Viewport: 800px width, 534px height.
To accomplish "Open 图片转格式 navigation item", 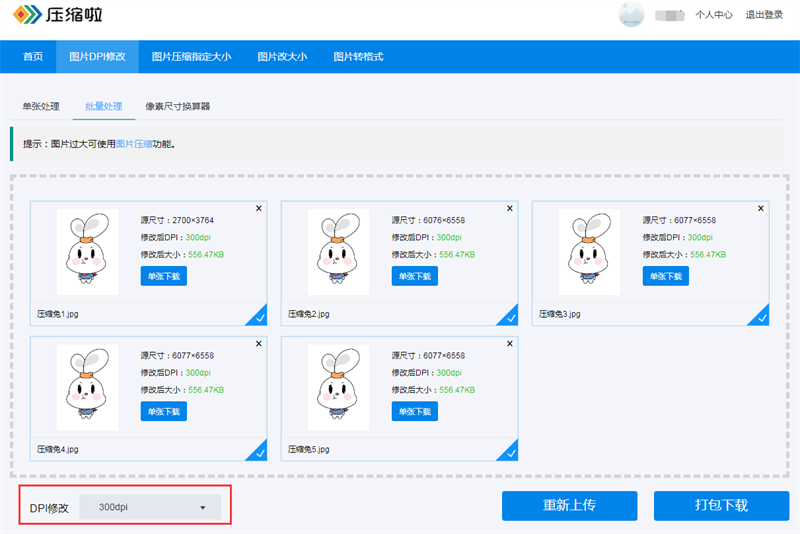I will pos(358,57).
